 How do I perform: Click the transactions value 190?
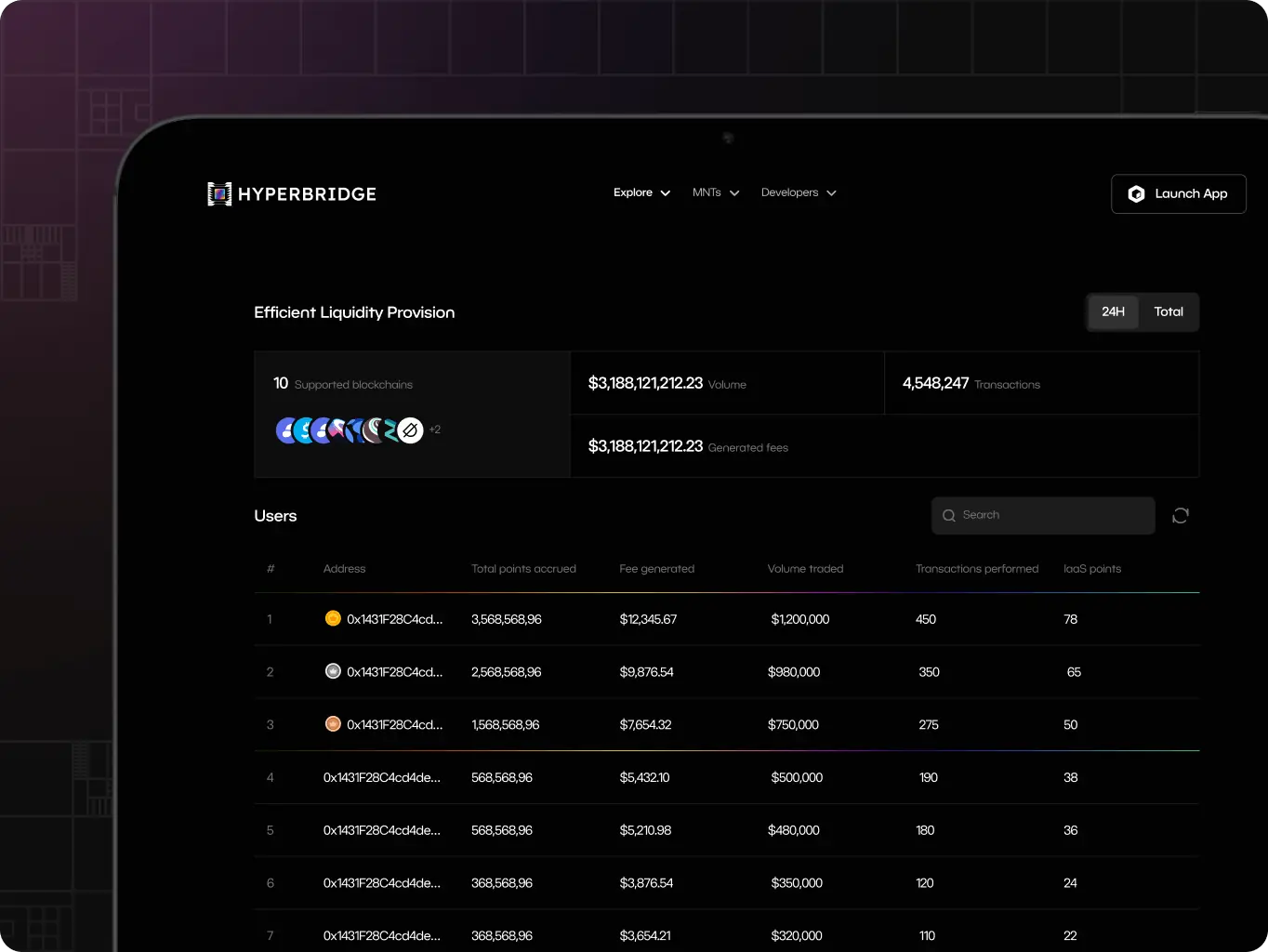pyautogui.click(x=929, y=777)
